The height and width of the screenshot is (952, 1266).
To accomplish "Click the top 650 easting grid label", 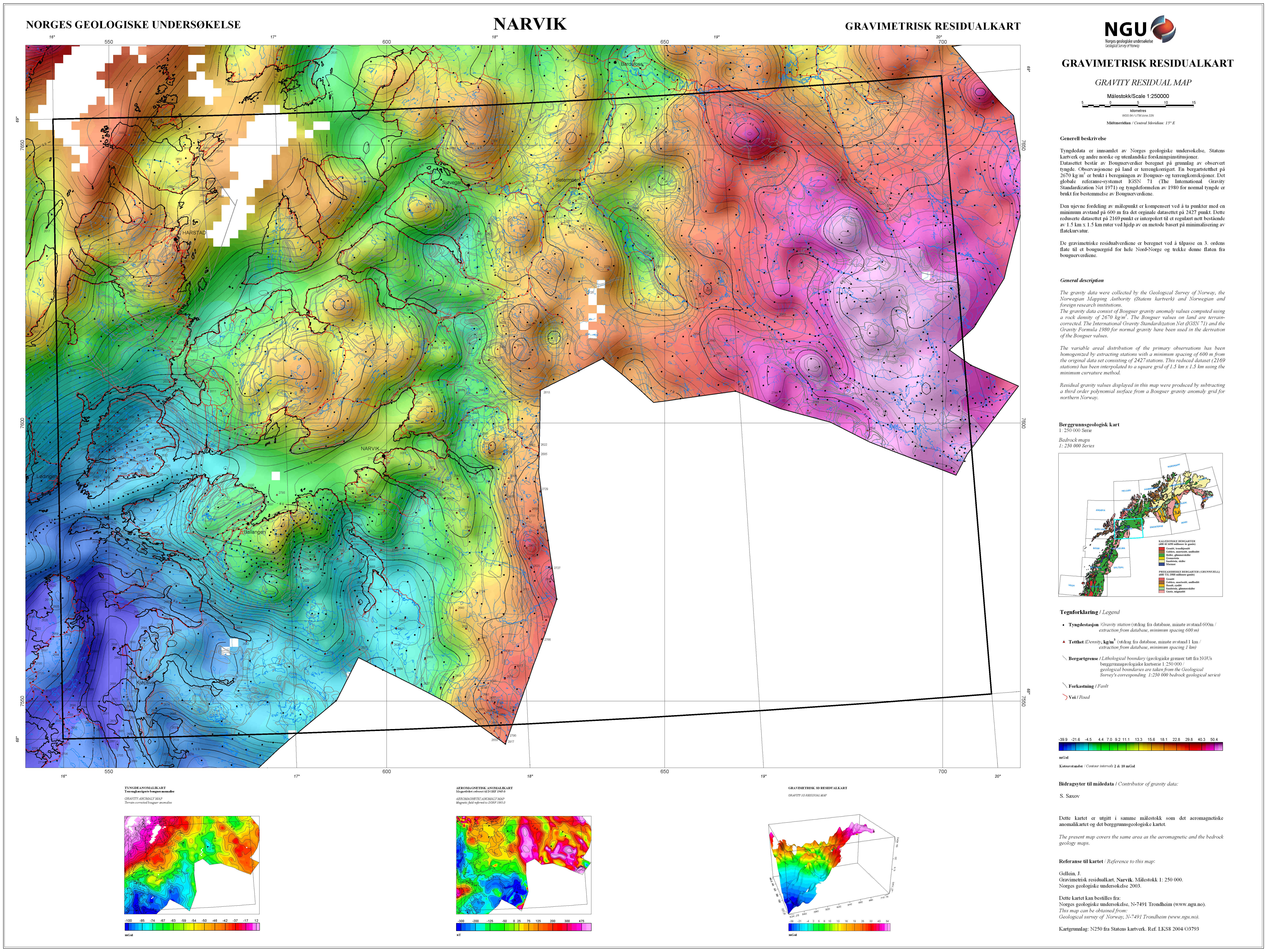I will coord(664,42).
